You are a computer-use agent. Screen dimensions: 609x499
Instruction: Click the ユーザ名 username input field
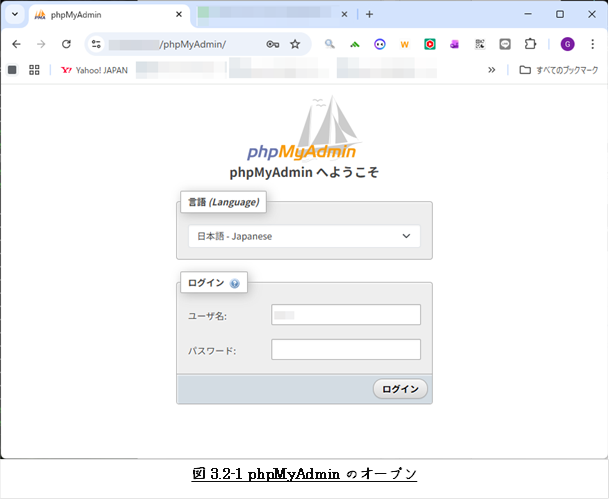(x=345, y=315)
